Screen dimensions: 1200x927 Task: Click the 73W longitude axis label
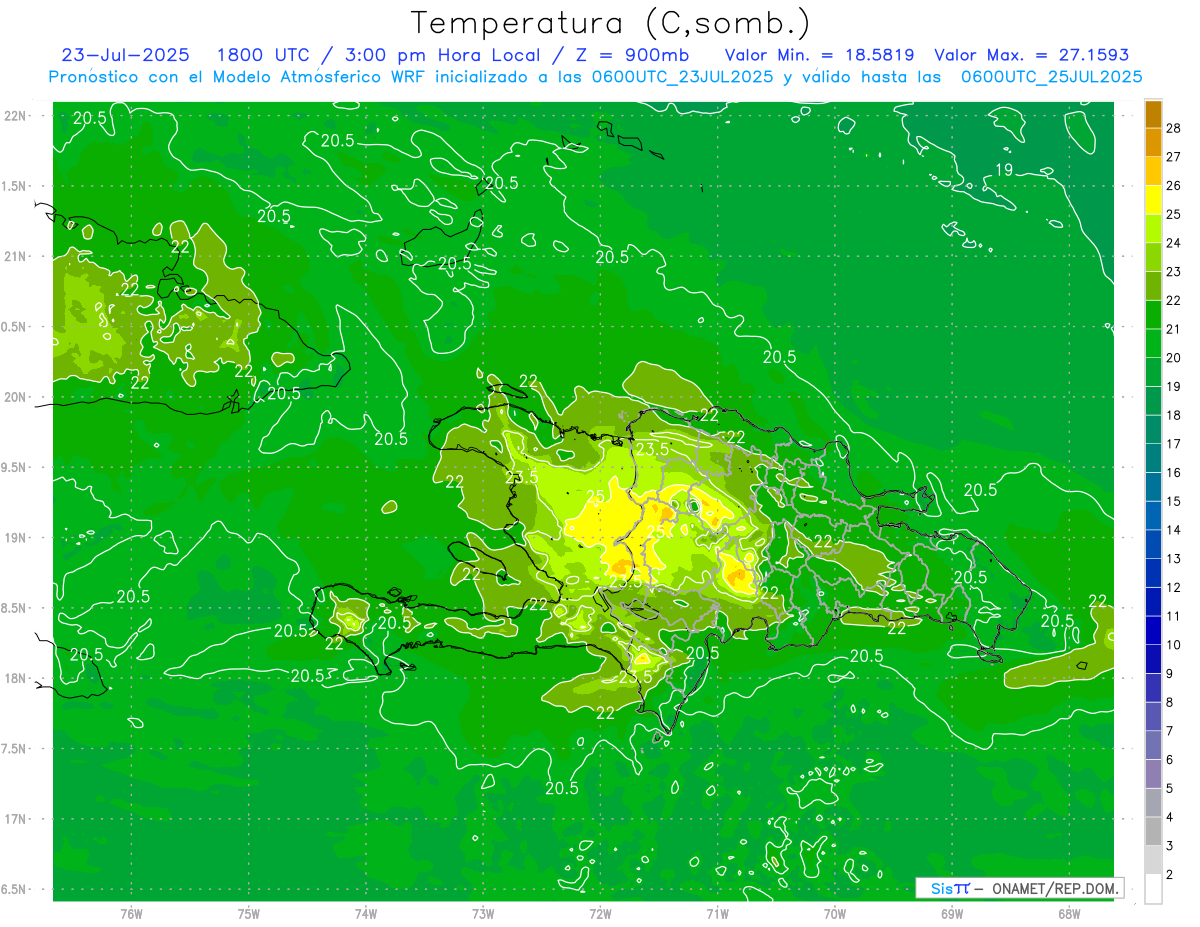[483, 914]
